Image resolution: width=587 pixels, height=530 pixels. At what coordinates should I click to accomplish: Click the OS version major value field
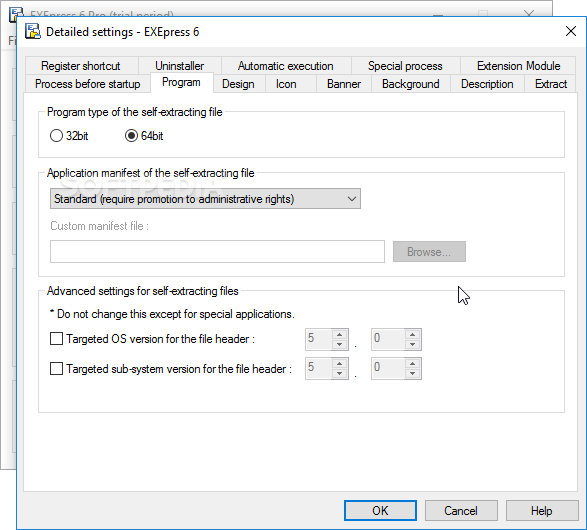click(319, 339)
